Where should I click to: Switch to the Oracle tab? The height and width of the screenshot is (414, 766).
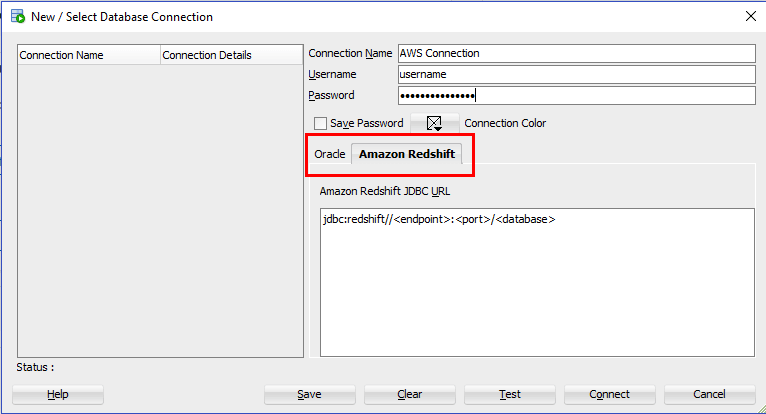pos(330,154)
